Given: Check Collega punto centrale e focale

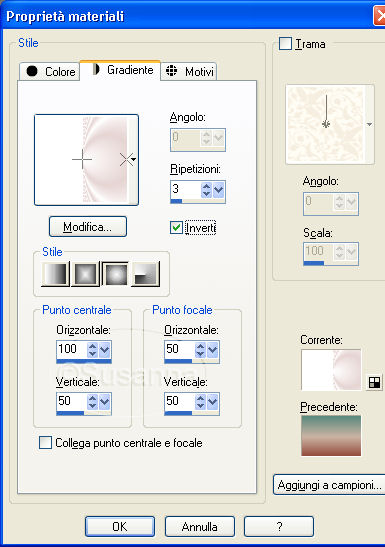Looking at the screenshot, I should [45, 442].
